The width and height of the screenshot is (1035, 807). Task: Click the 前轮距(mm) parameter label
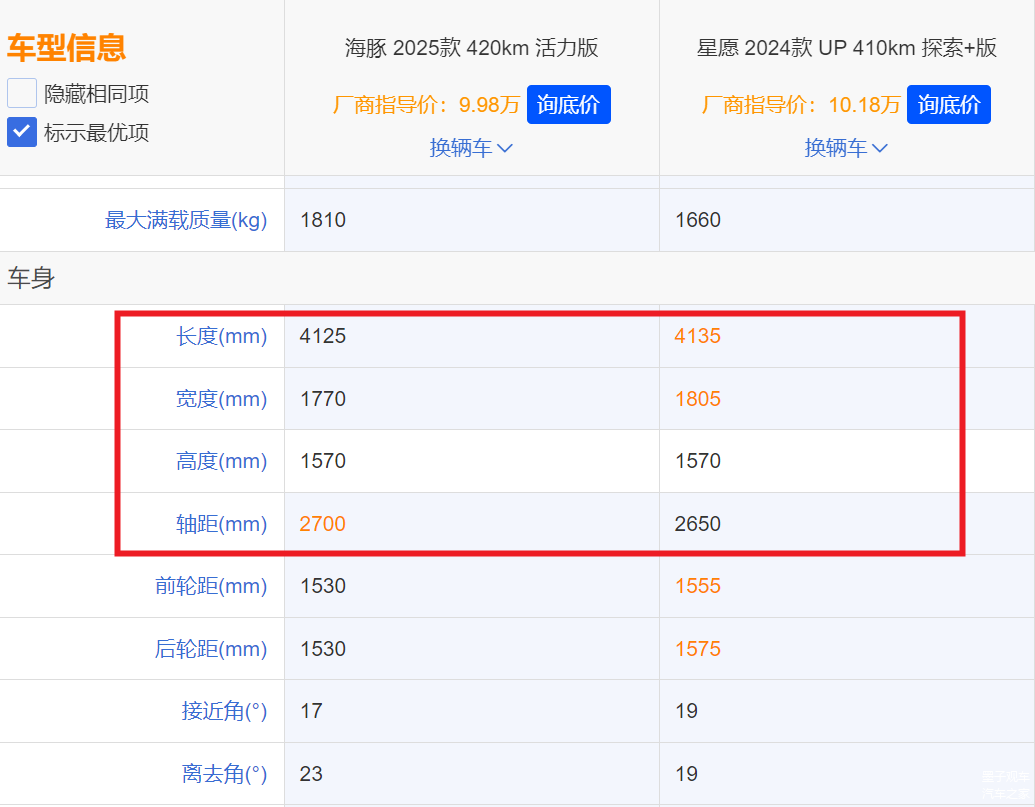point(211,586)
